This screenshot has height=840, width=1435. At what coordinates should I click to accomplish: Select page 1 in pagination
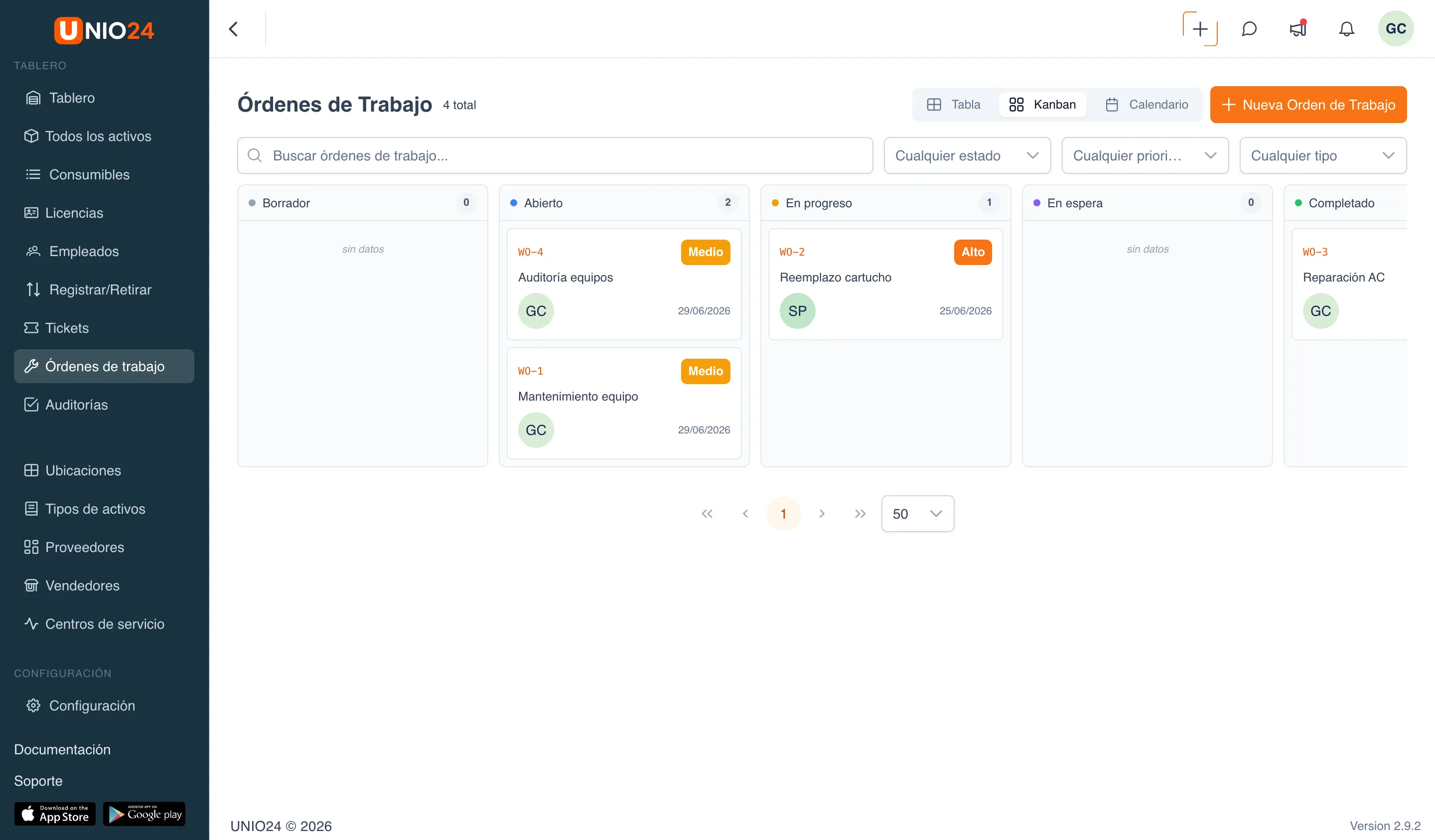(784, 514)
